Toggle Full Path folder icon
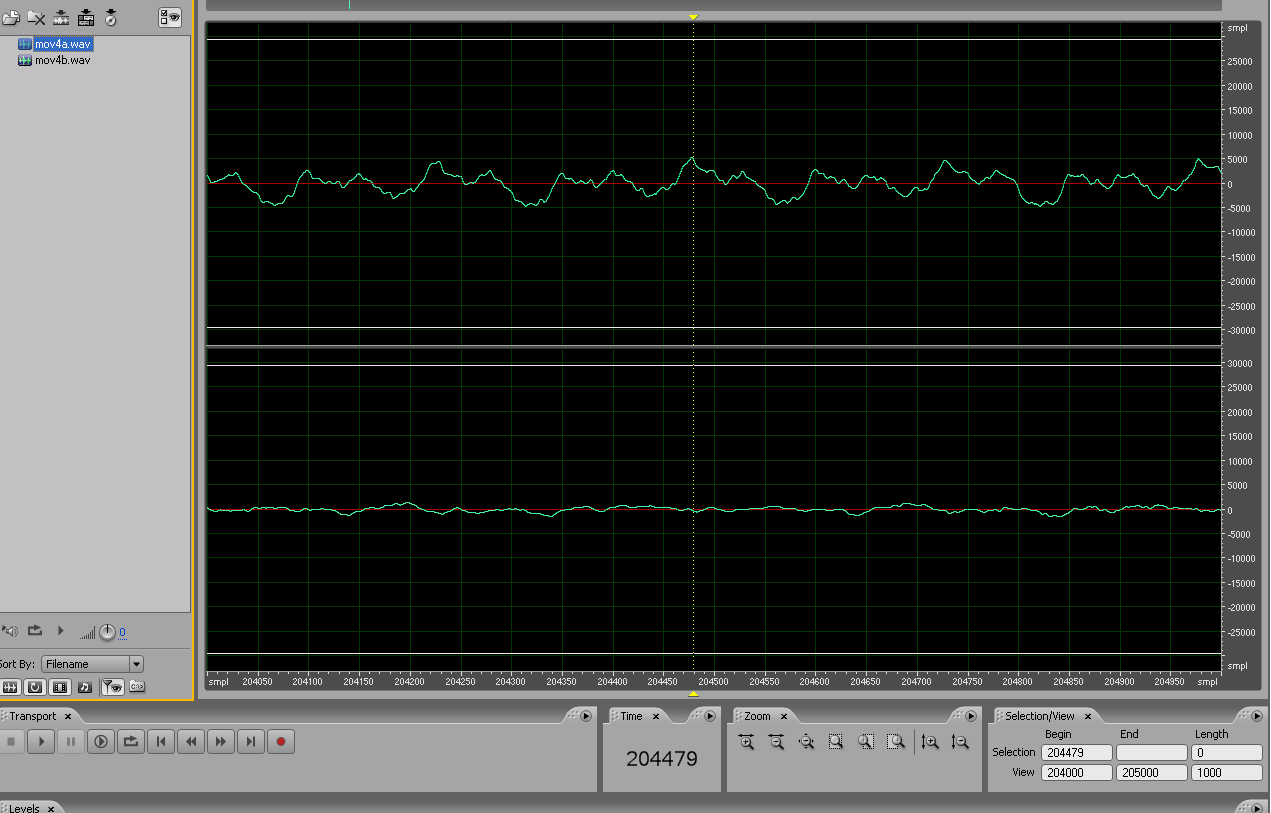Viewport: 1271px width, 813px height. (x=137, y=686)
